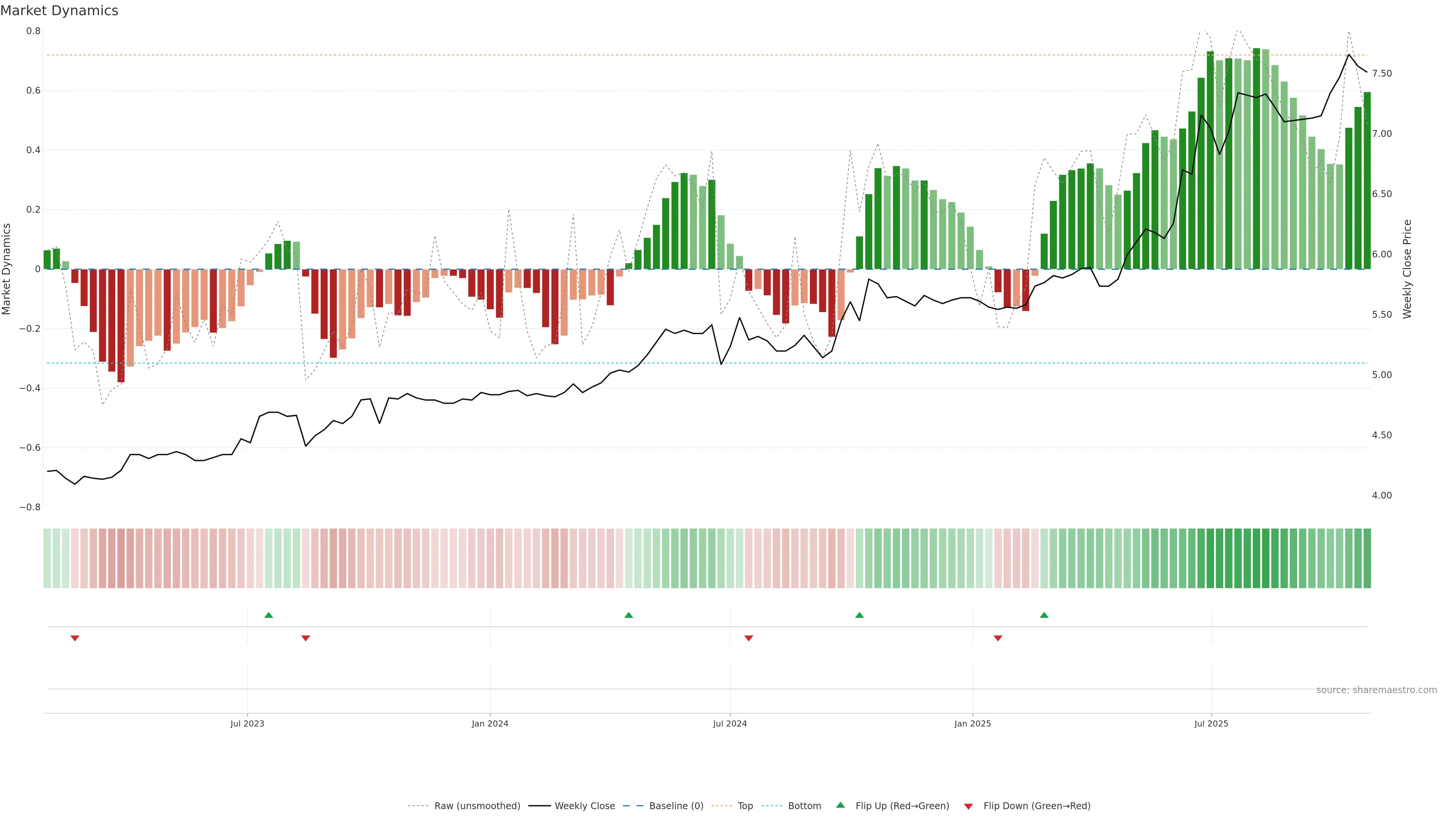Screen dimensions: 1456x819
Task: Click the green flip-up marker between Jan 2024 and Jul 2024
Action: click(629, 615)
